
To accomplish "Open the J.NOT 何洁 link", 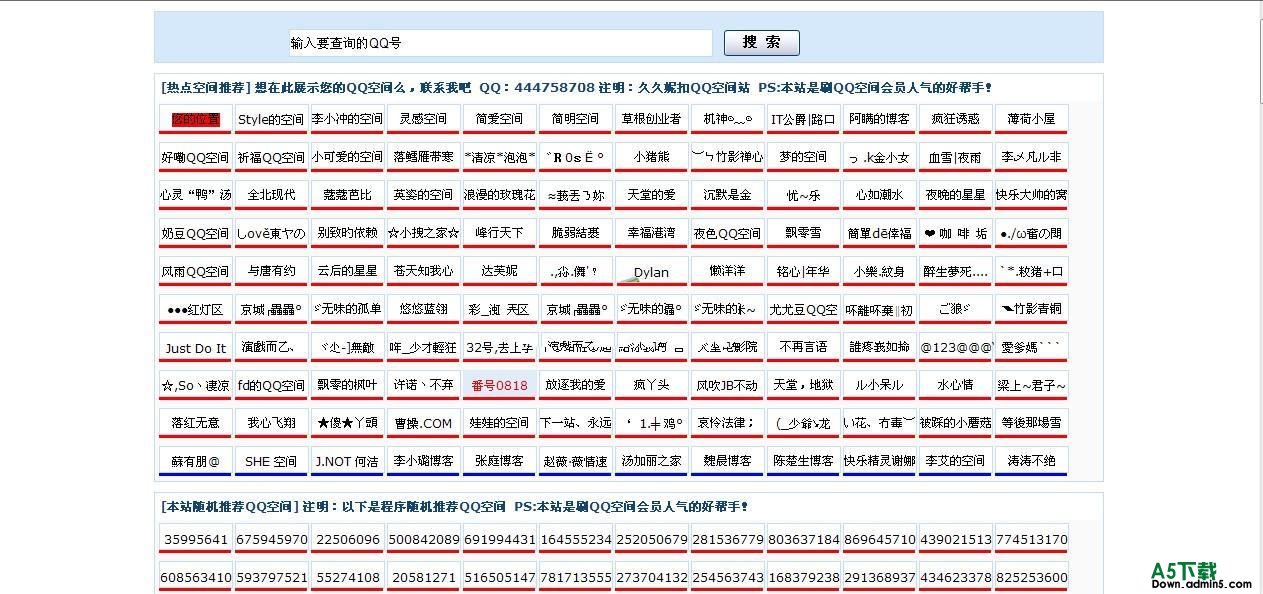I will 347,461.
